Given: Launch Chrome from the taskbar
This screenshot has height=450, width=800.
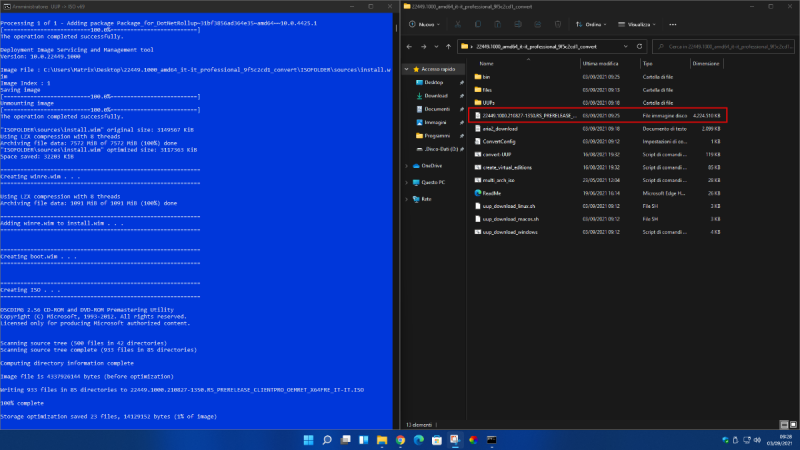Looking at the screenshot, I should coord(400,439).
